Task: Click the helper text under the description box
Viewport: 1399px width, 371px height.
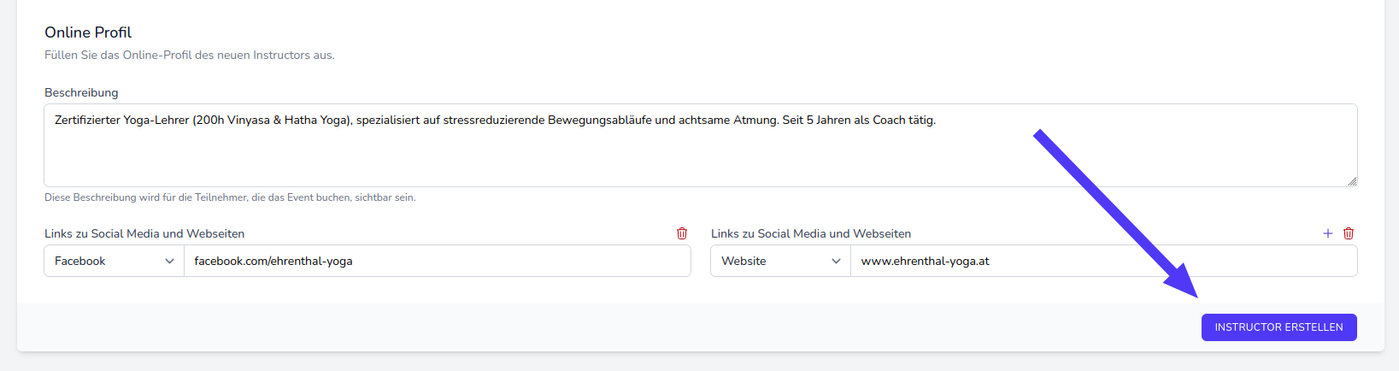Action: tap(230, 197)
